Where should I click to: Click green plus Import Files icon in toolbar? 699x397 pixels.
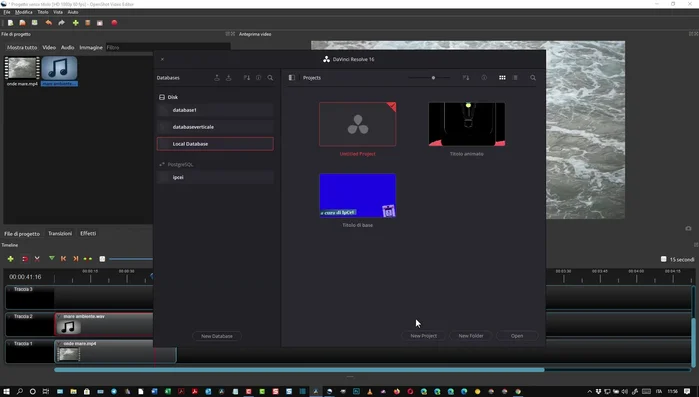tap(75, 23)
